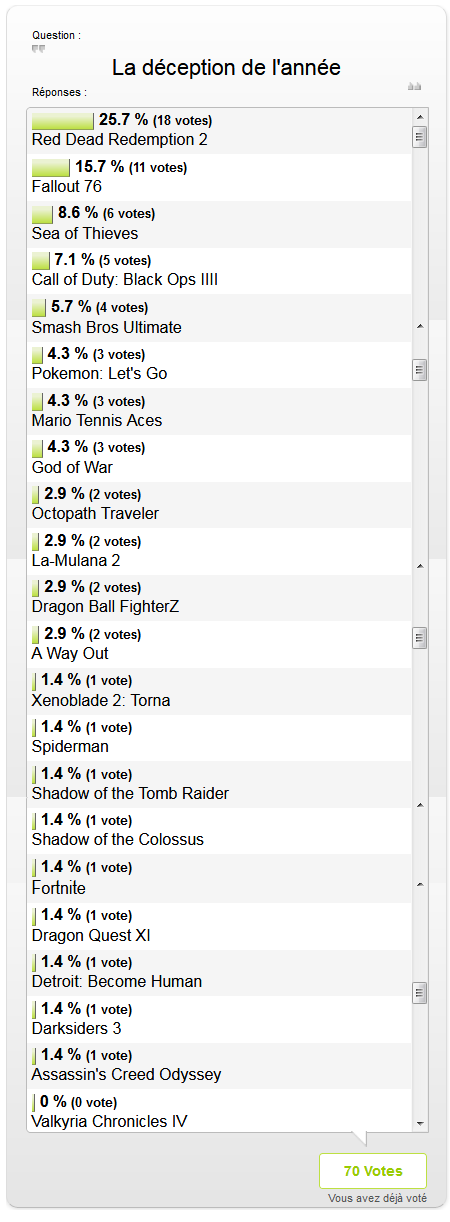This screenshot has height=1222, width=450.
Task: Select the Call of Duty: Black Ops IIII entry
Action: [219, 271]
